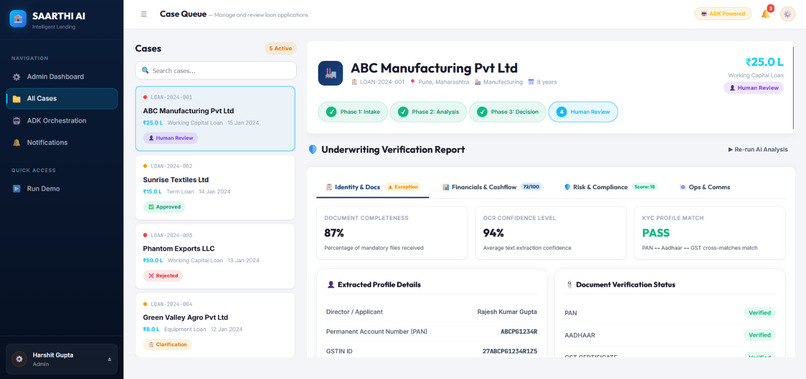
Task: Click the Admin Dashboard gear icon
Action: pos(16,77)
